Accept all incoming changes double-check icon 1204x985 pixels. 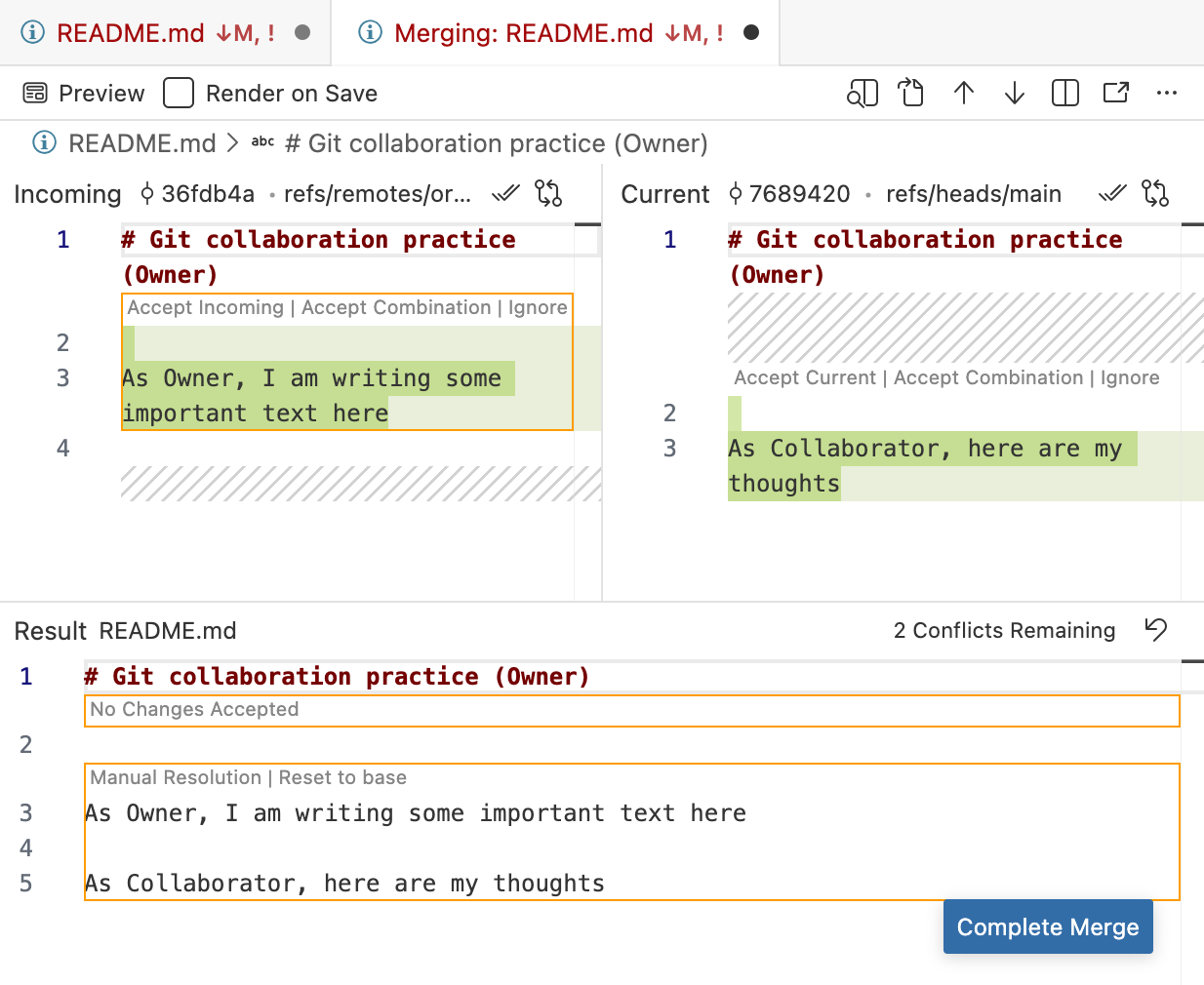[505, 193]
